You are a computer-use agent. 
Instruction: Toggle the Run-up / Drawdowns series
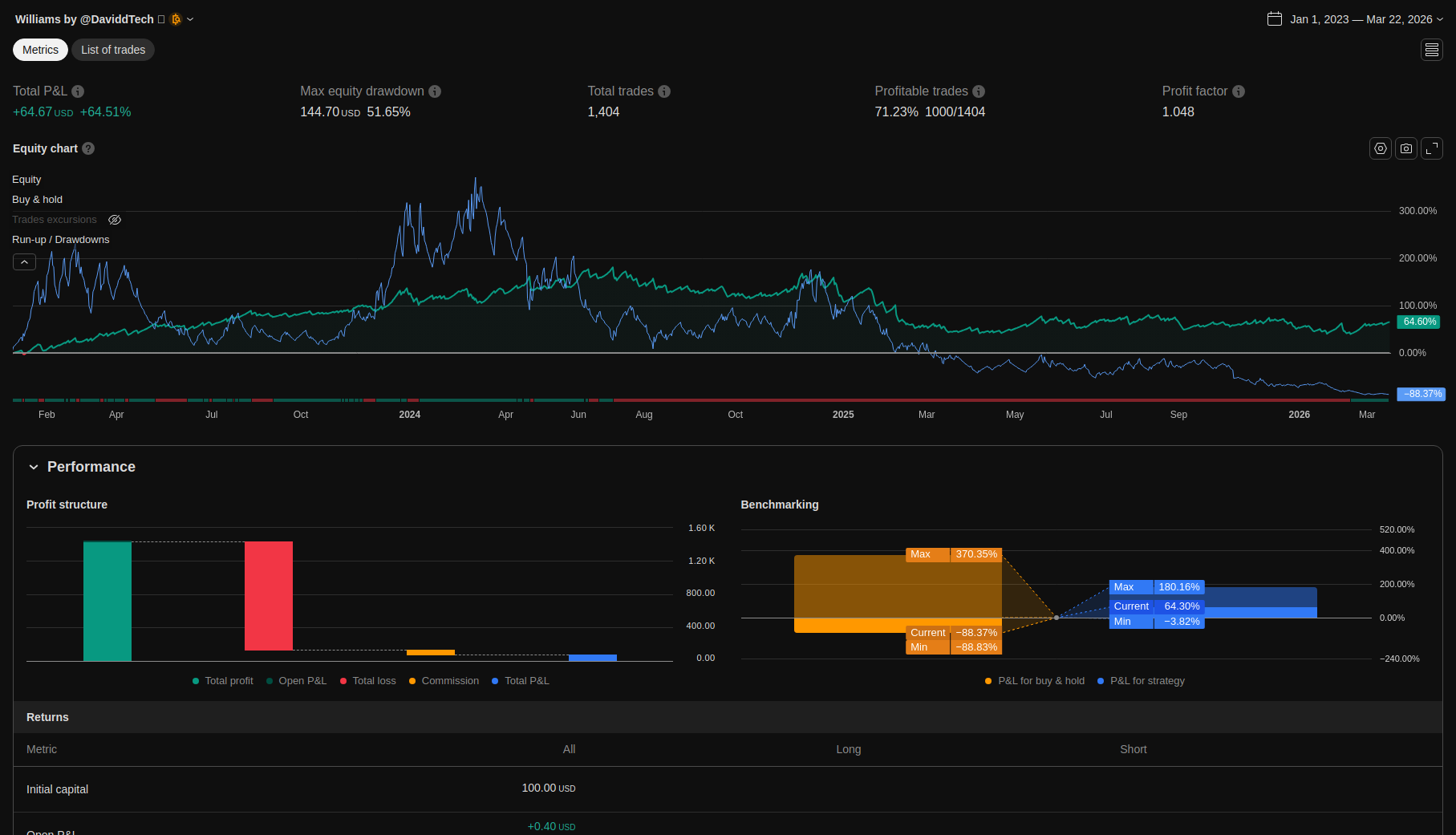60,240
